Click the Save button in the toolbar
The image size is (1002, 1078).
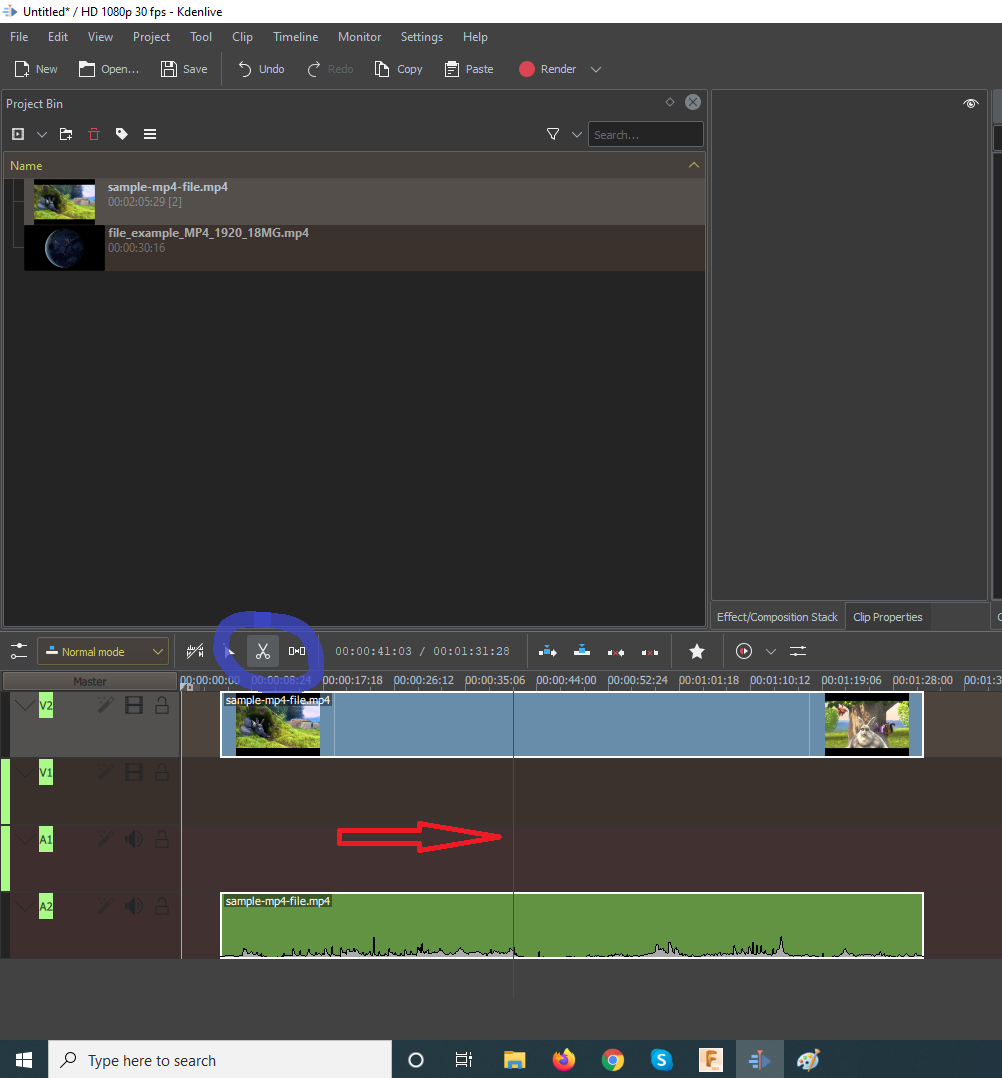[184, 69]
